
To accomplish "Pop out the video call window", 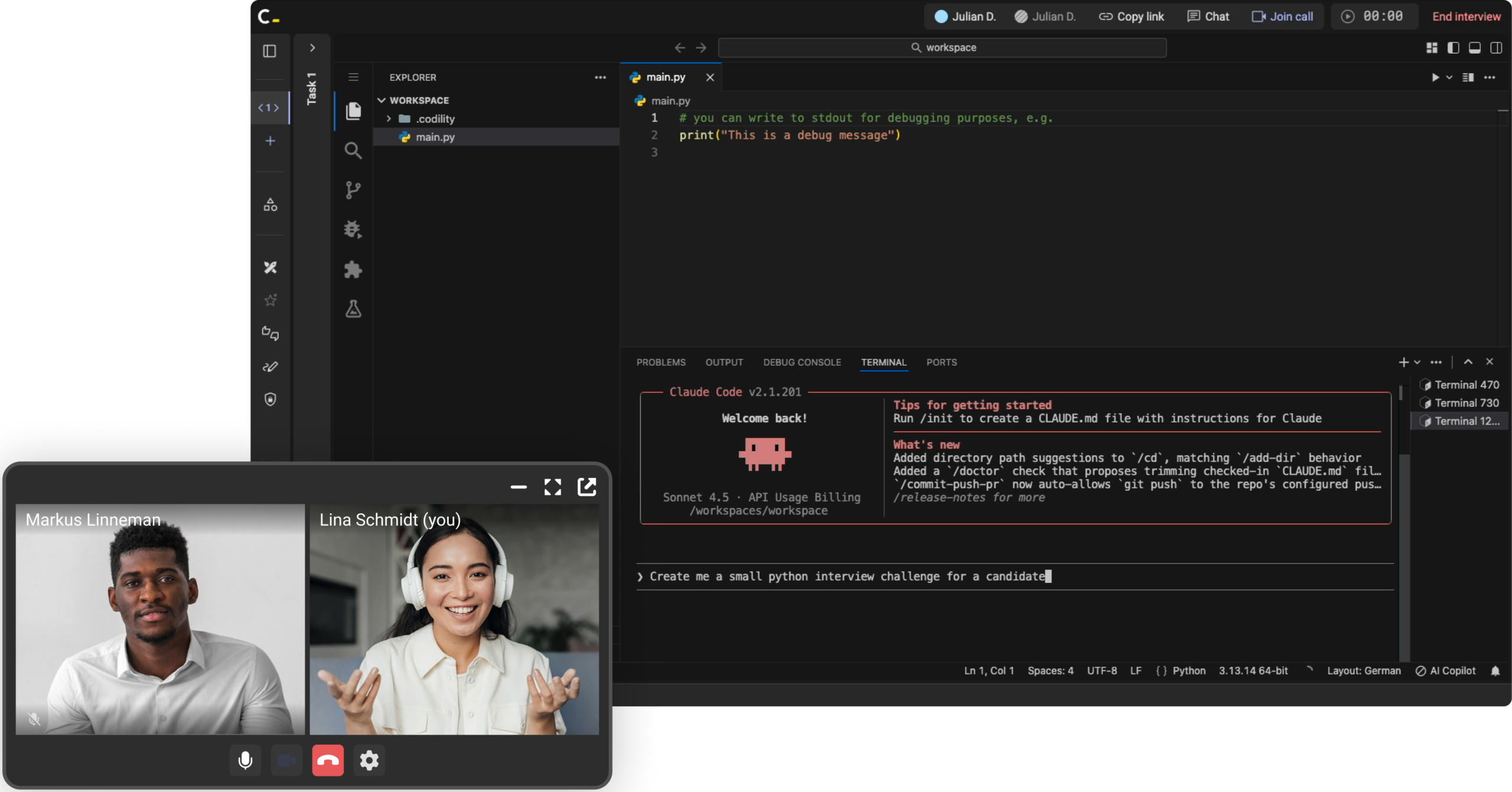I will click(586, 487).
